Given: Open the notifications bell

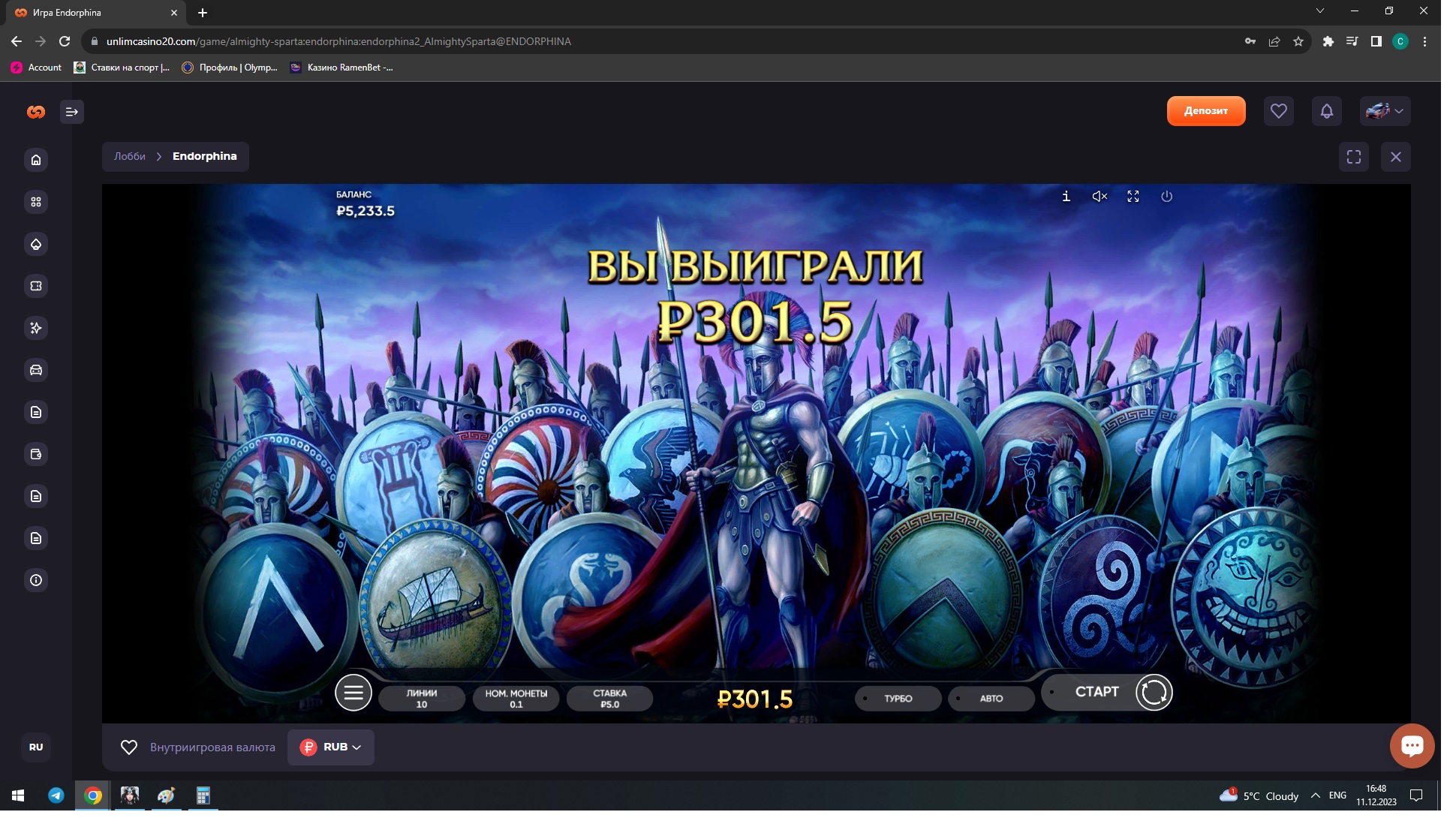Looking at the screenshot, I should click(x=1326, y=111).
